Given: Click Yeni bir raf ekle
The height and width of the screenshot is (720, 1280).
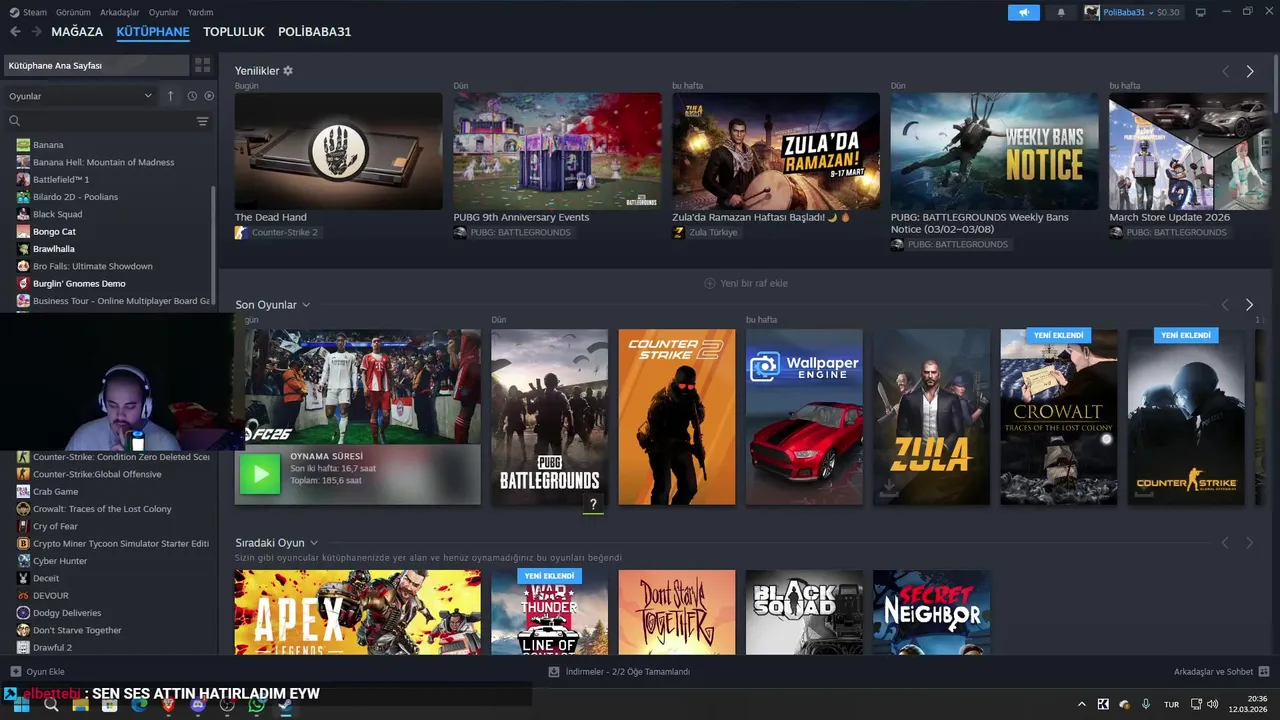Looking at the screenshot, I should 746,283.
